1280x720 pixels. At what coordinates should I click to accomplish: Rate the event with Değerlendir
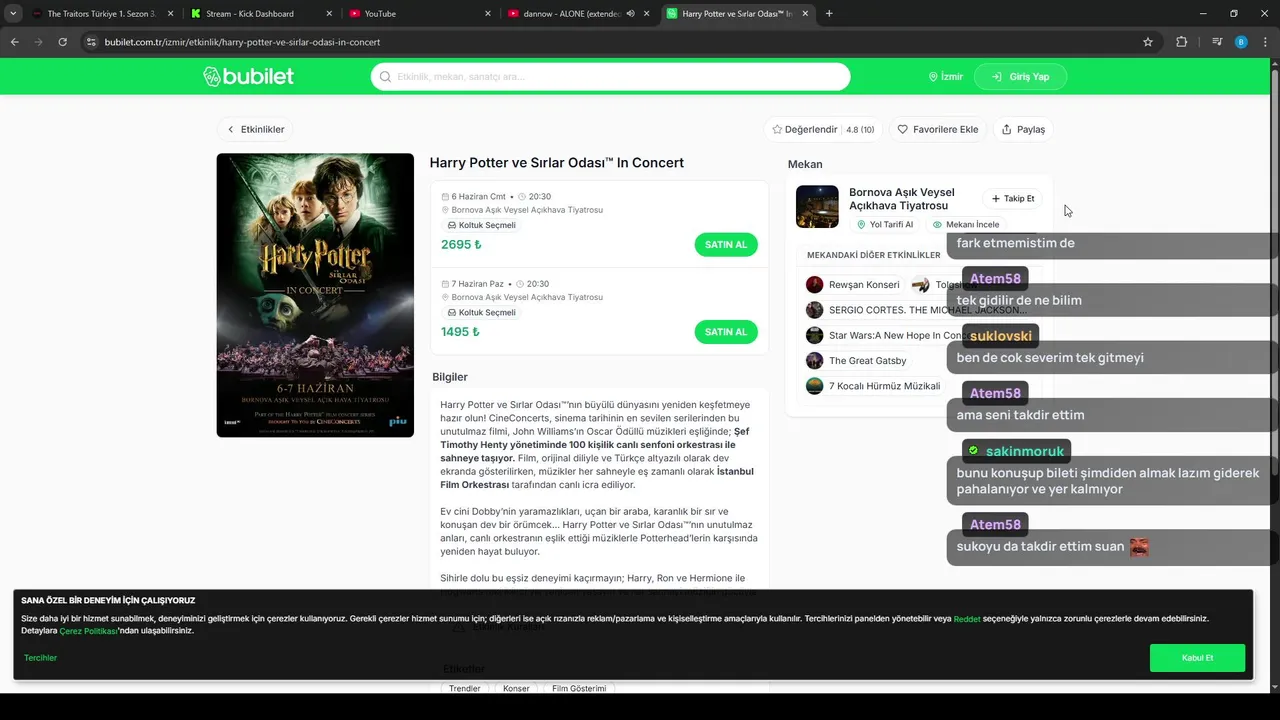823,129
